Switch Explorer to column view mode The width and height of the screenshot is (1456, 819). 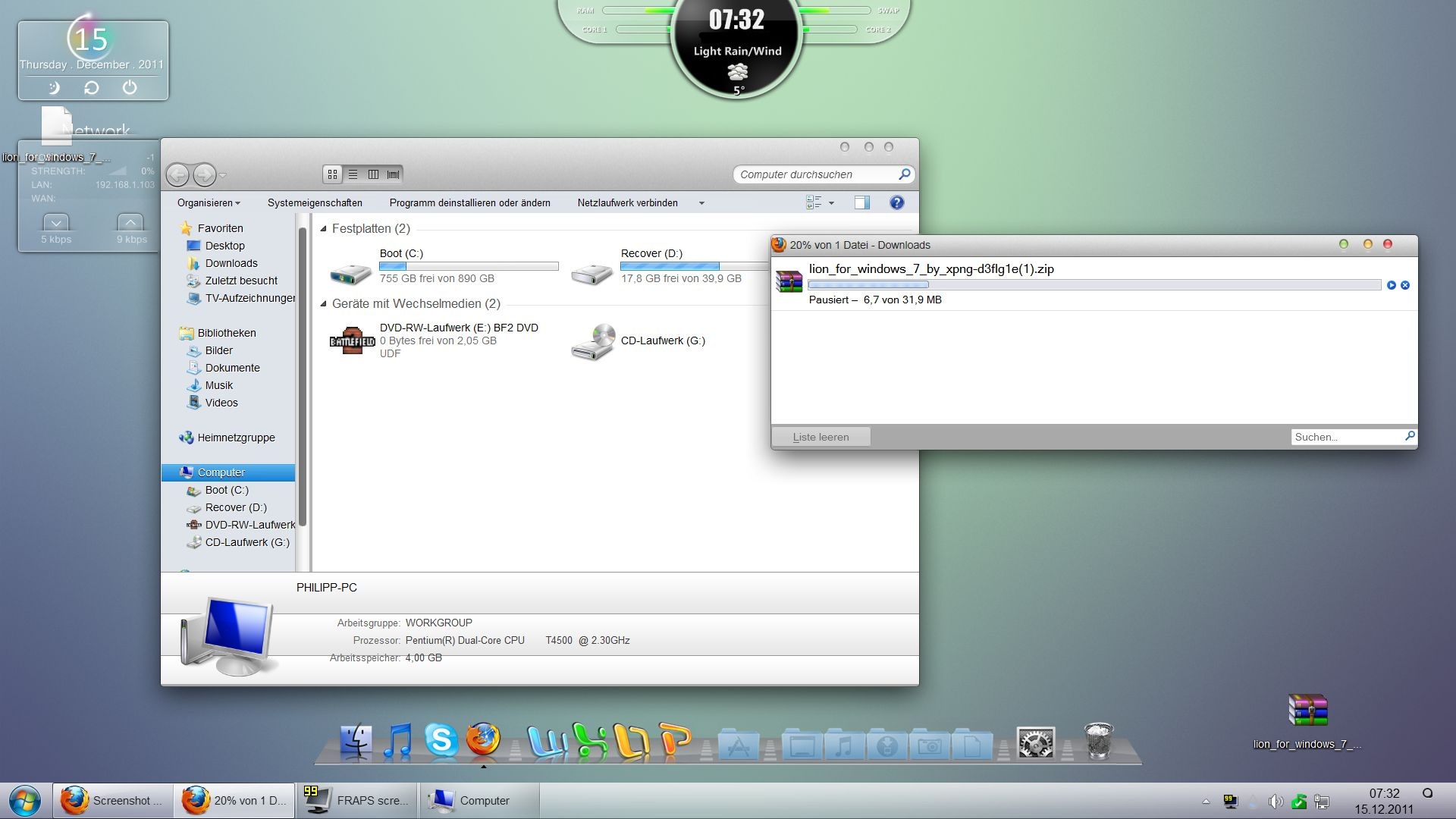pos(373,174)
